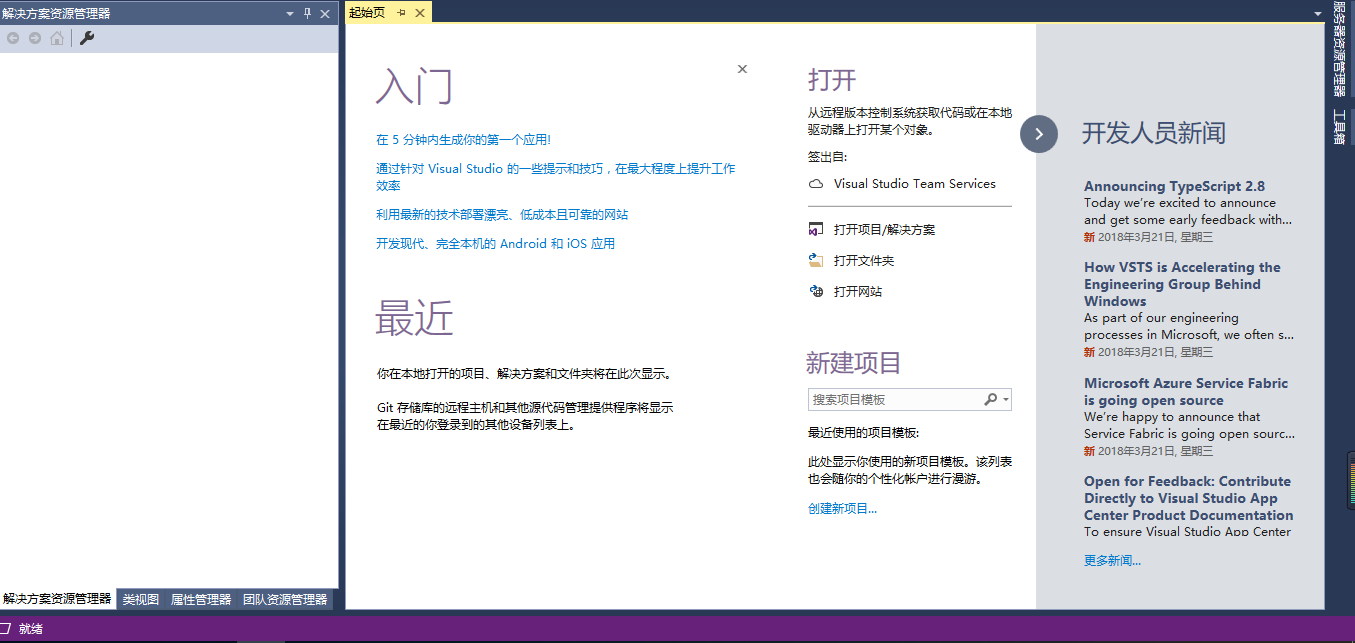This screenshot has height=643, width=1355.
Task: Open the Visual Studio 提示和技巧 link
Action: click(x=555, y=177)
